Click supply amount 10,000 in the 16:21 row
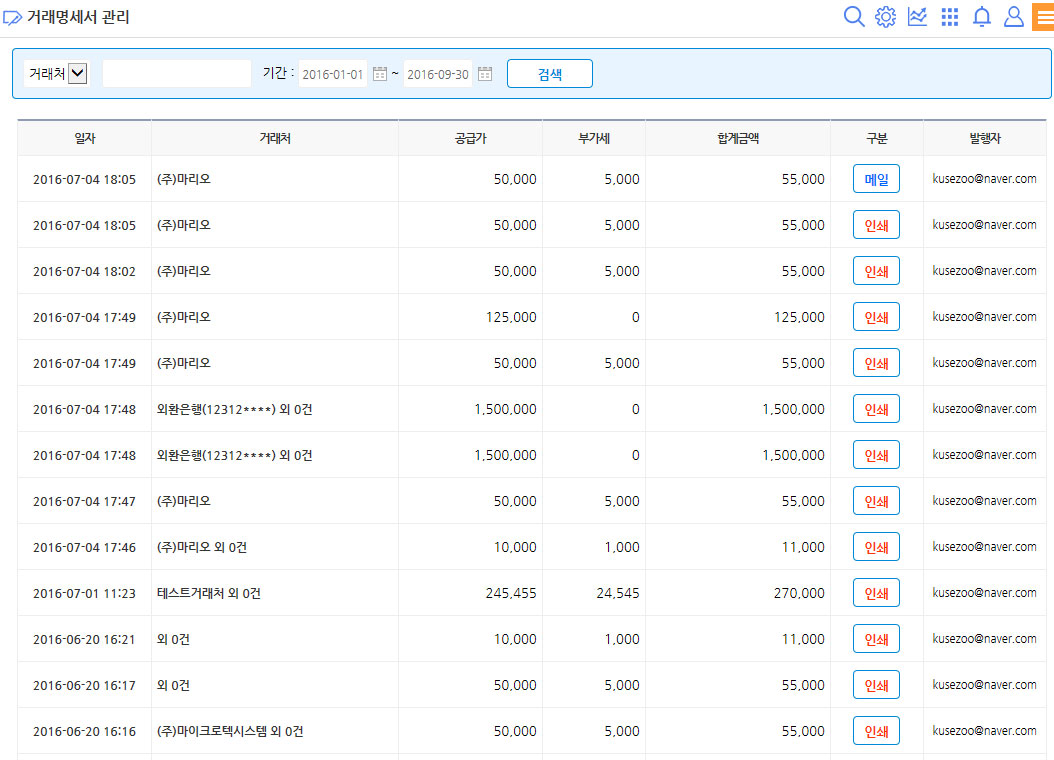This screenshot has height=760, width=1054. point(515,640)
